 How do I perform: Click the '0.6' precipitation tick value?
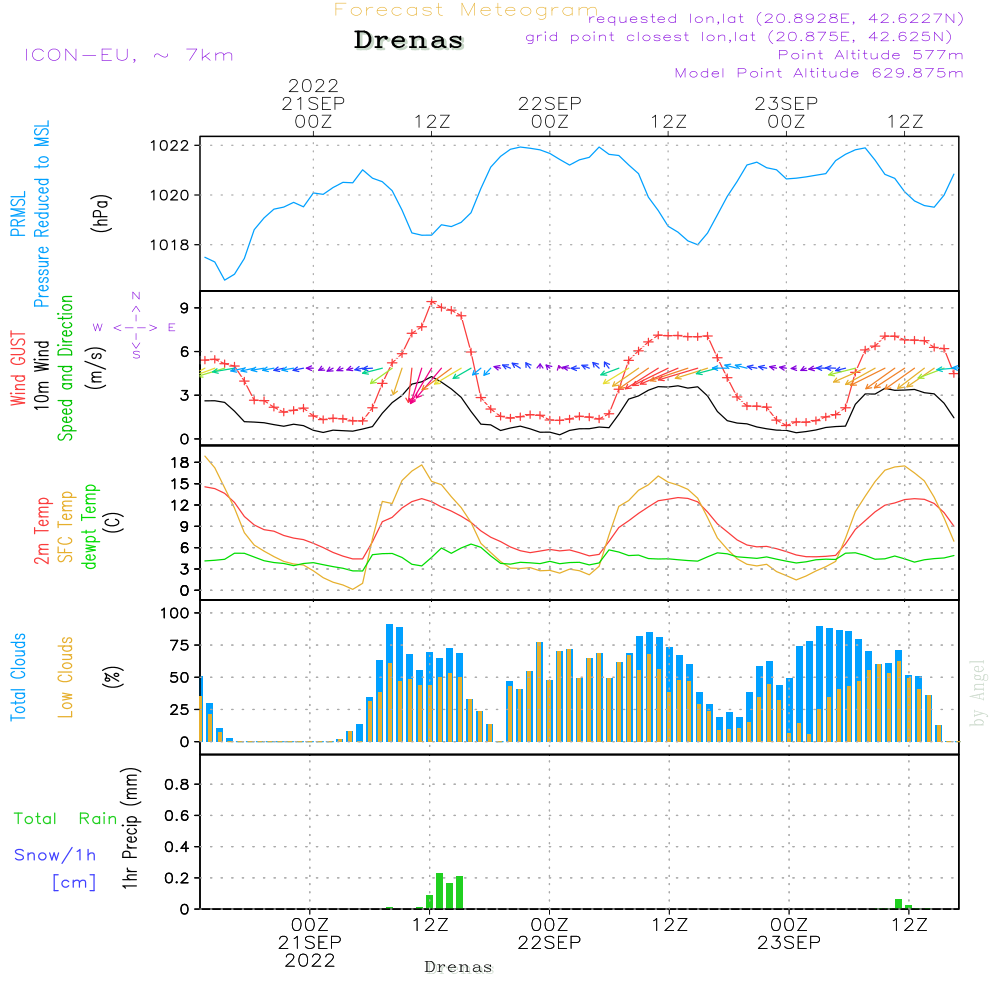[x=177, y=816]
